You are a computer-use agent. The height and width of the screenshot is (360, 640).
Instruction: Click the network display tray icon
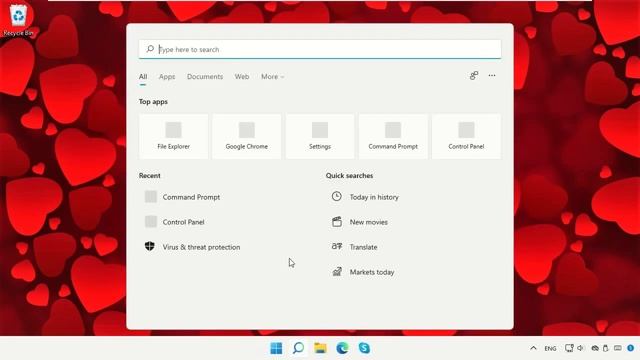tap(569, 348)
